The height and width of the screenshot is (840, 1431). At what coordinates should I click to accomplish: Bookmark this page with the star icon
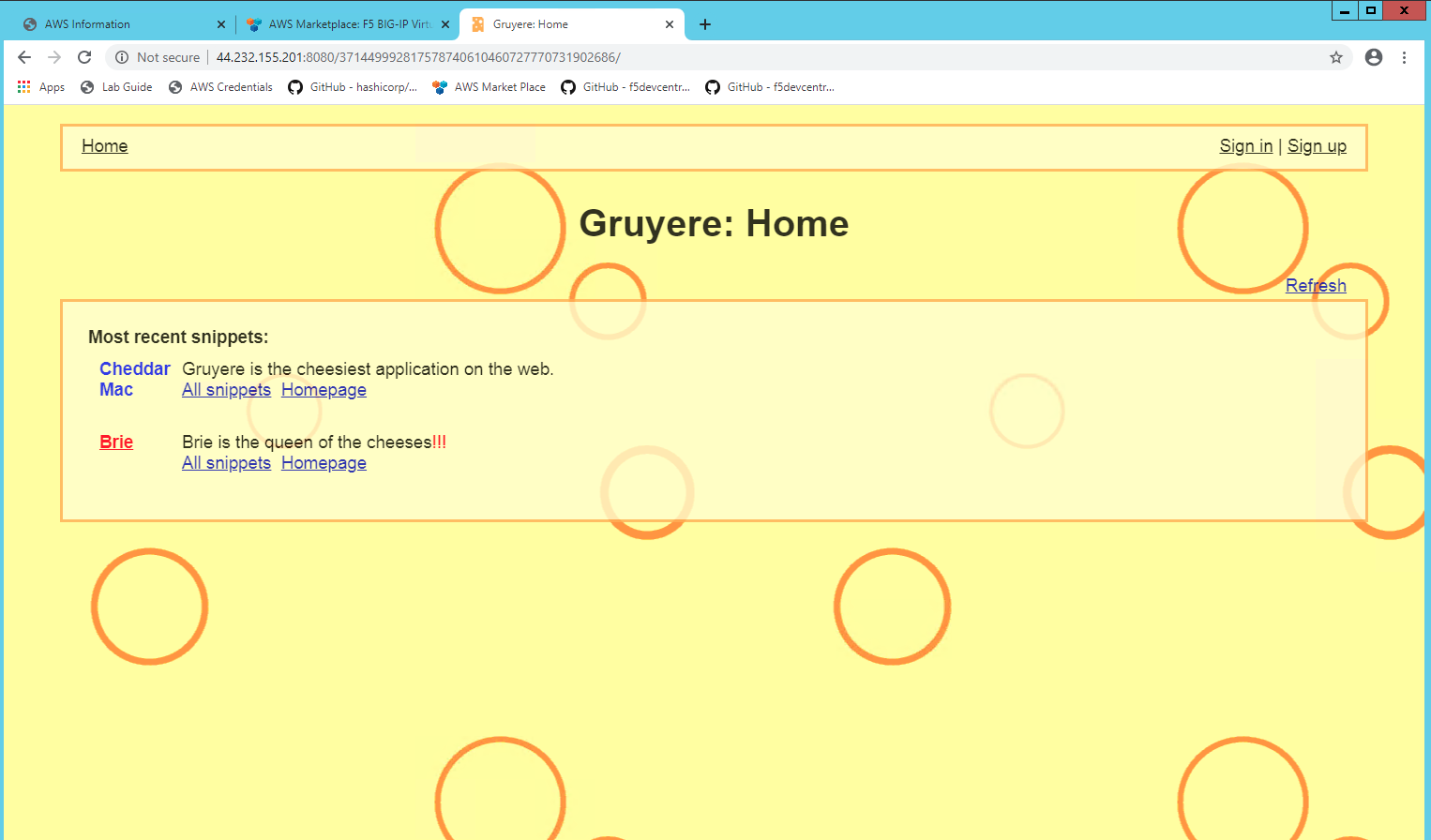pos(1336,57)
